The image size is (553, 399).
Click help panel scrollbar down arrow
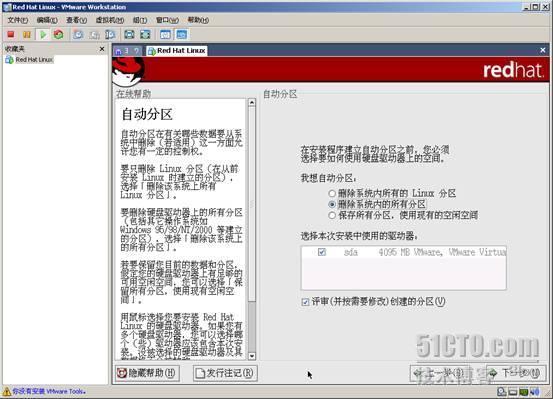[x=252, y=356]
